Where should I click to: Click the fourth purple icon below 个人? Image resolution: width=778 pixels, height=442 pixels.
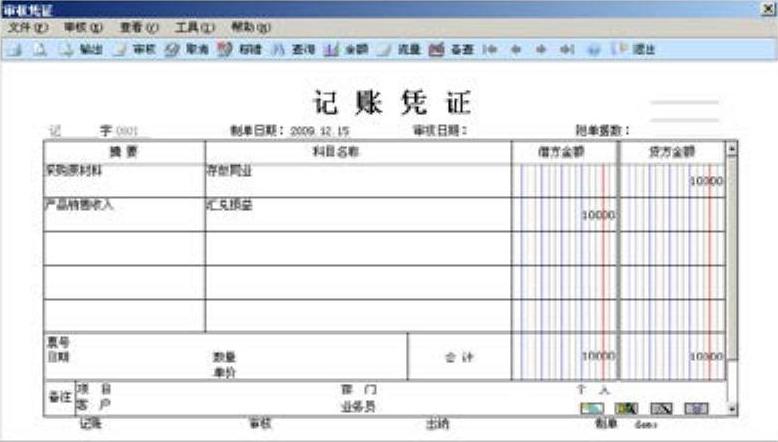tap(696, 408)
